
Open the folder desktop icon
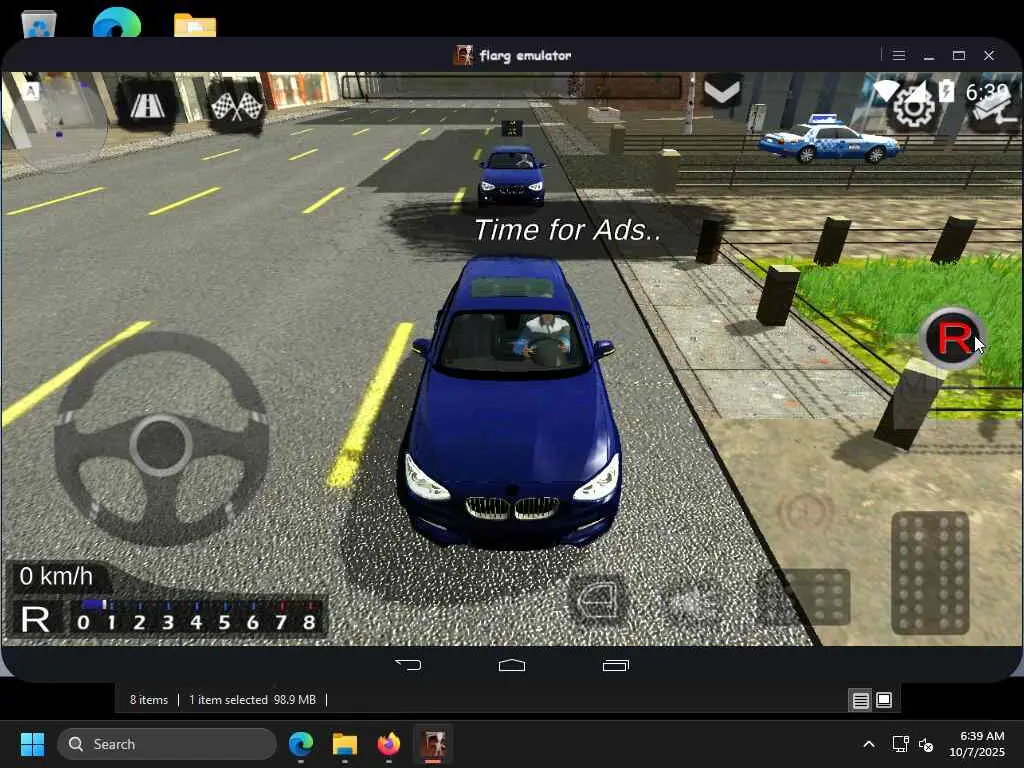[195, 25]
